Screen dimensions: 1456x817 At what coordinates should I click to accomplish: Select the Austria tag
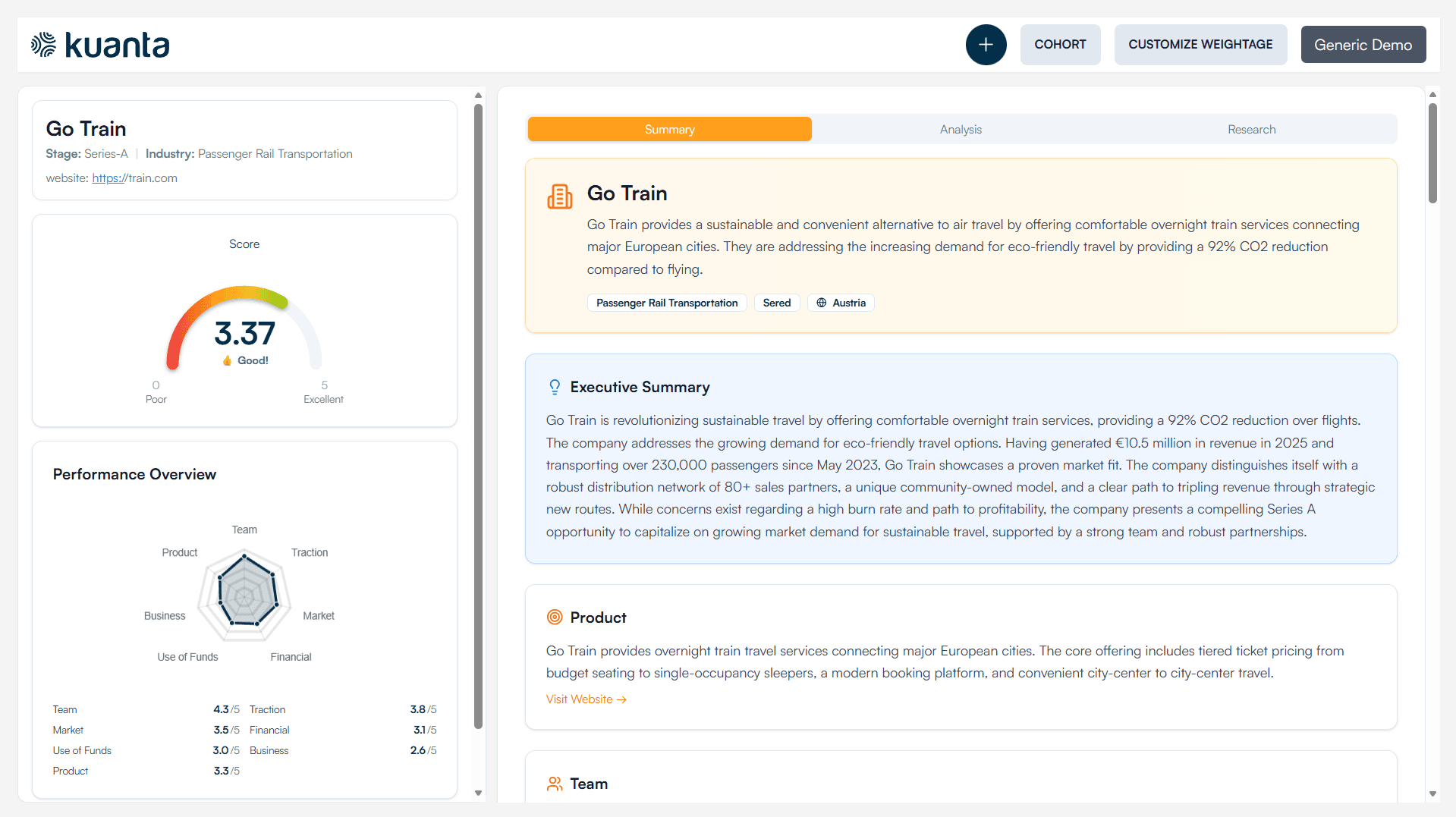(841, 303)
